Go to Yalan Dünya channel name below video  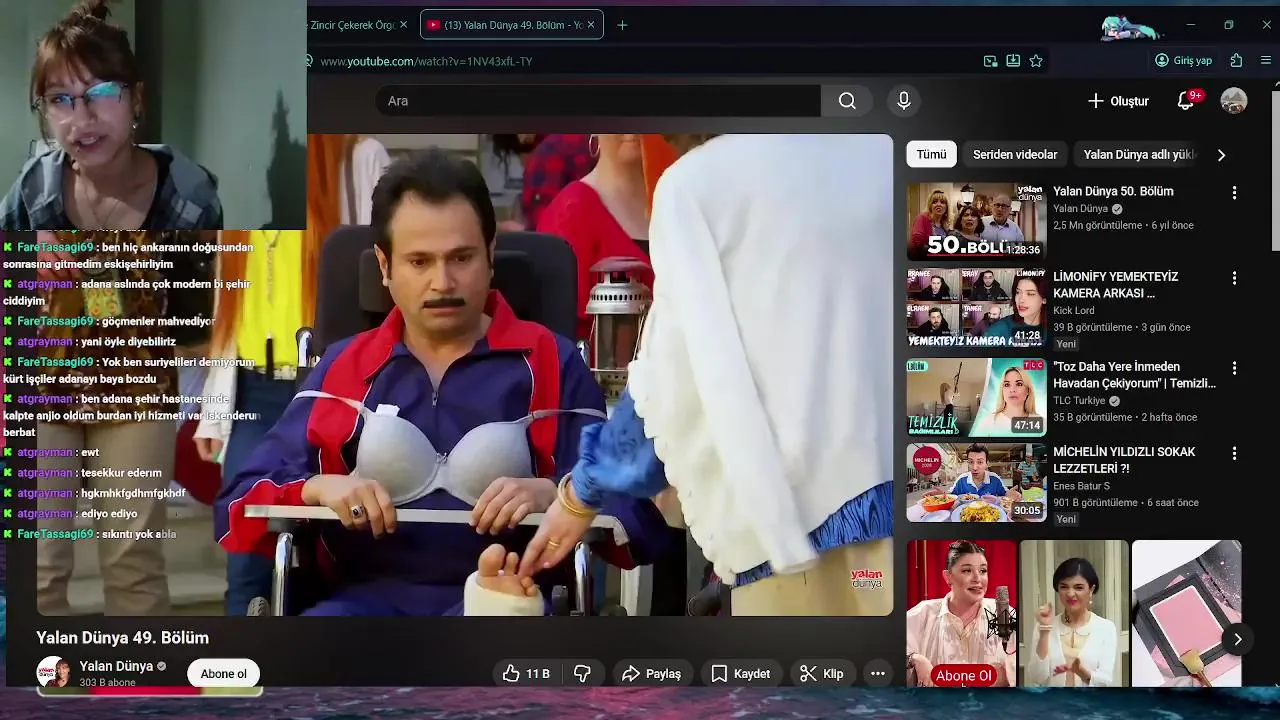click(116, 666)
